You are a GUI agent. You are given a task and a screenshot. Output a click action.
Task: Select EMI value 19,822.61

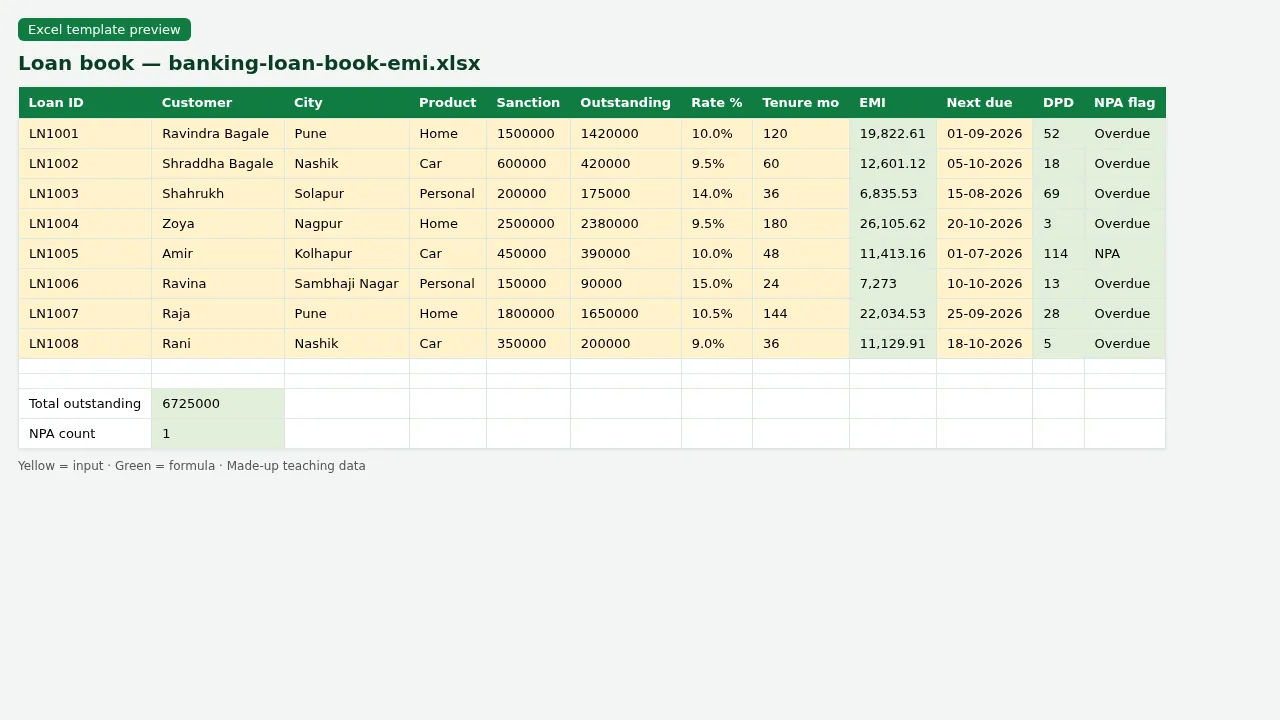tap(893, 134)
